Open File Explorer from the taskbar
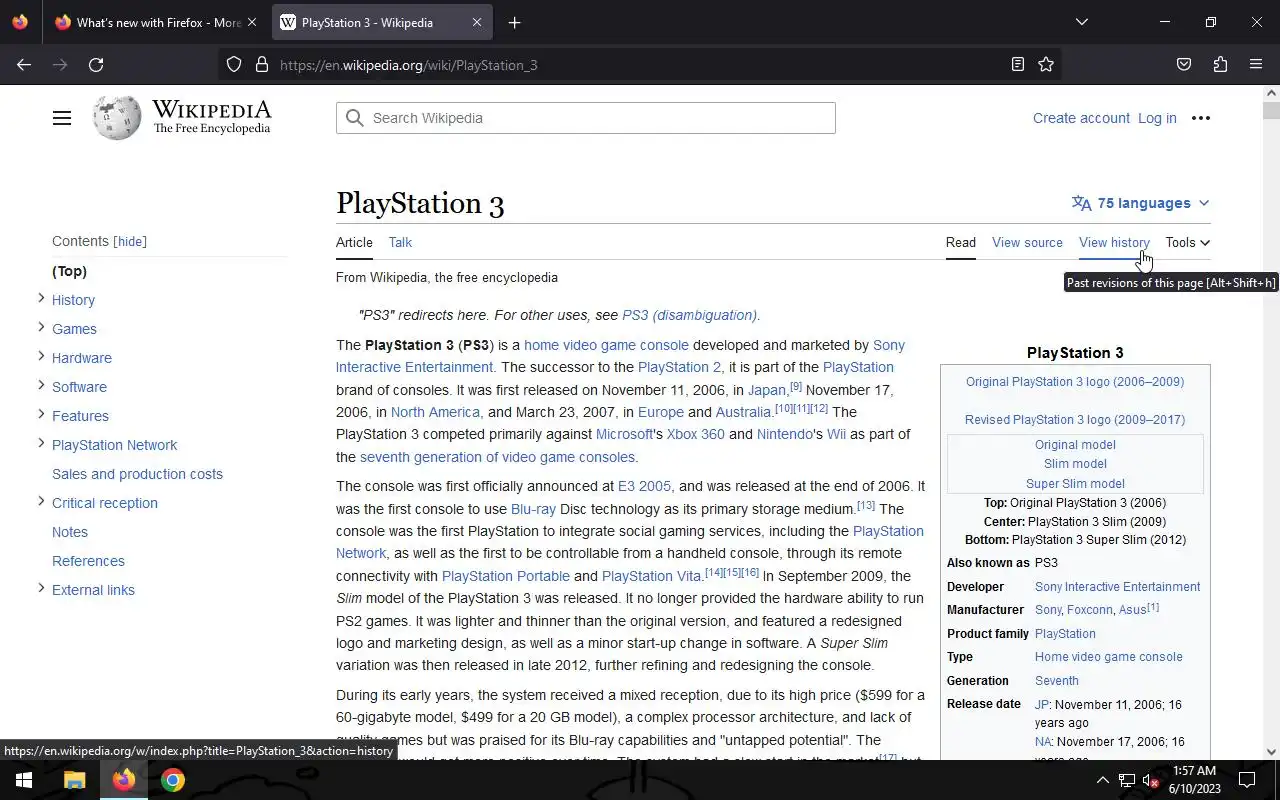This screenshot has width=1280, height=800. click(74, 780)
